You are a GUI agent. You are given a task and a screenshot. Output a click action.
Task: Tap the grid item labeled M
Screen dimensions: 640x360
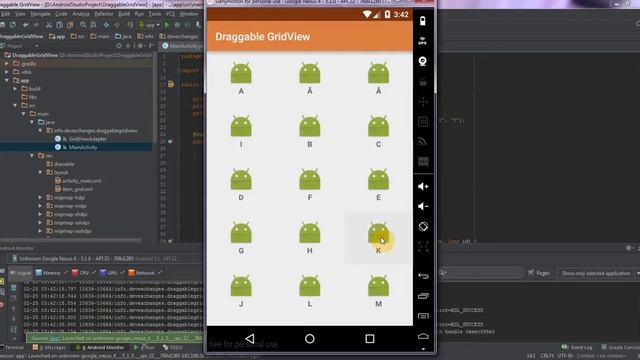click(378, 291)
